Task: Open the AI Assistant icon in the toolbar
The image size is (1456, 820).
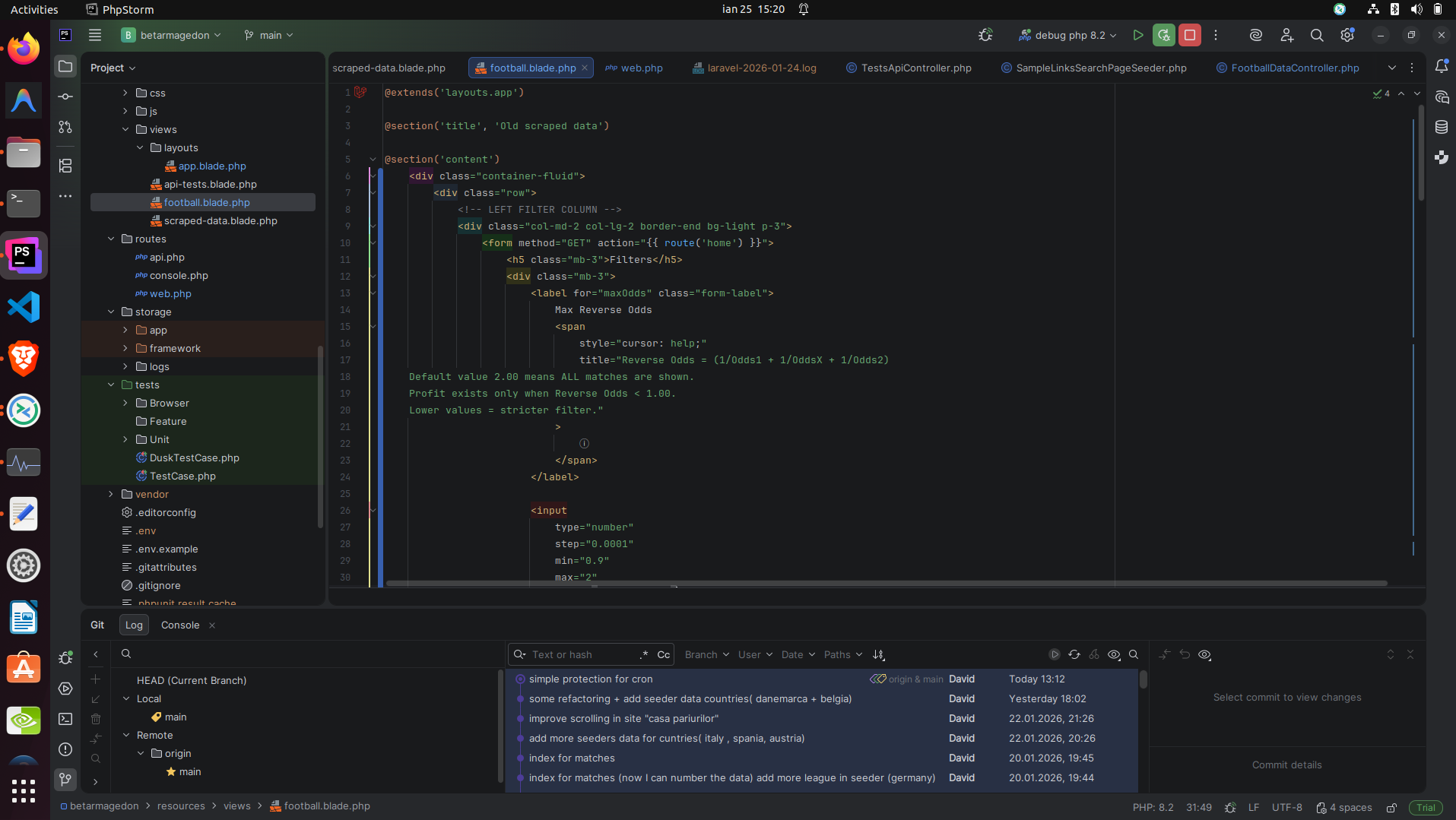Action: [1256, 35]
